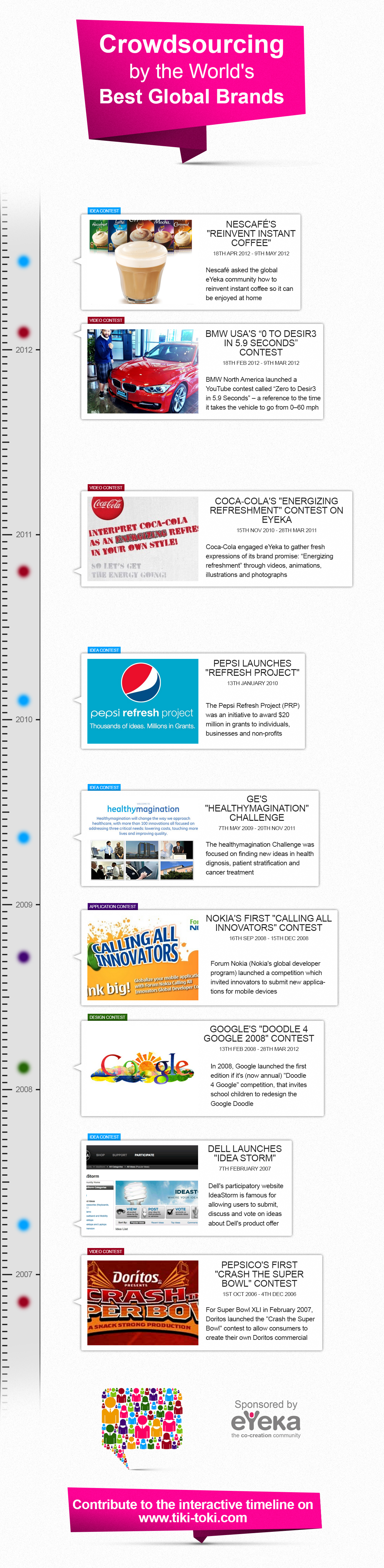The width and height of the screenshot is (384, 1568).
Task: Open the pepsi refresh project thumbnail
Action: [143, 701]
